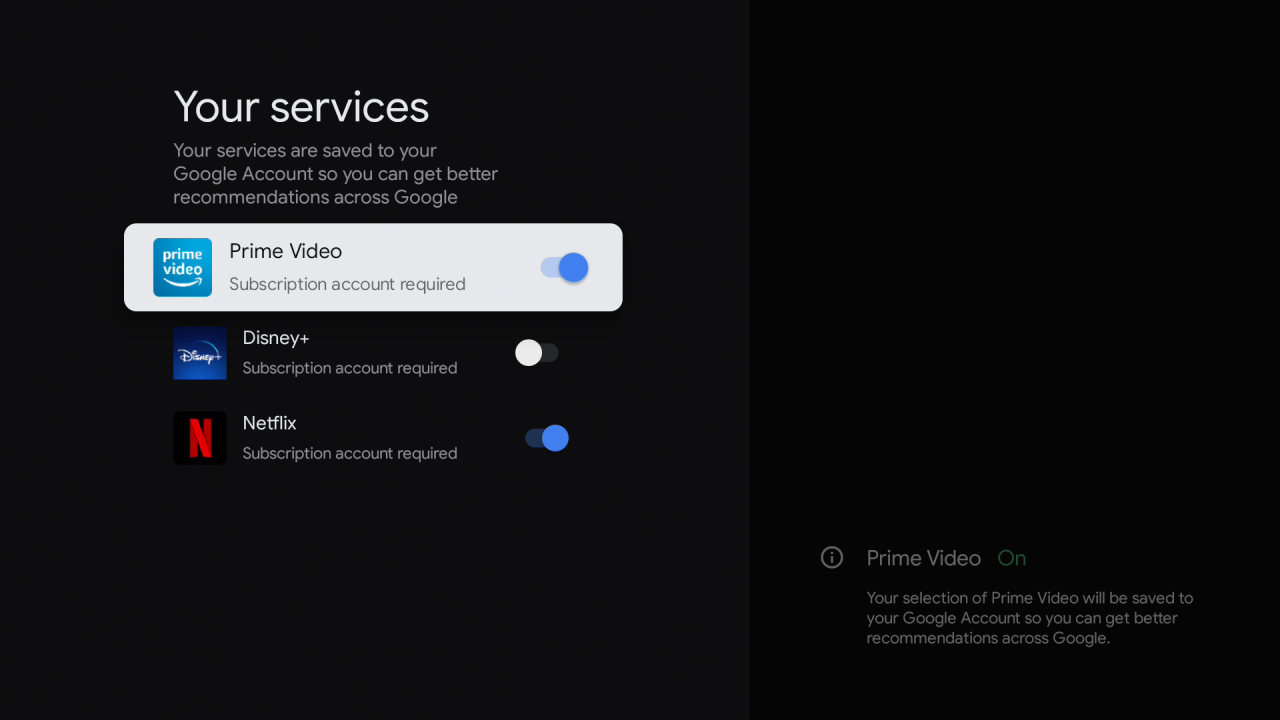Click the "Prime Video" title in info panel
This screenshot has width=1280, height=720.
(x=923, y=558)
